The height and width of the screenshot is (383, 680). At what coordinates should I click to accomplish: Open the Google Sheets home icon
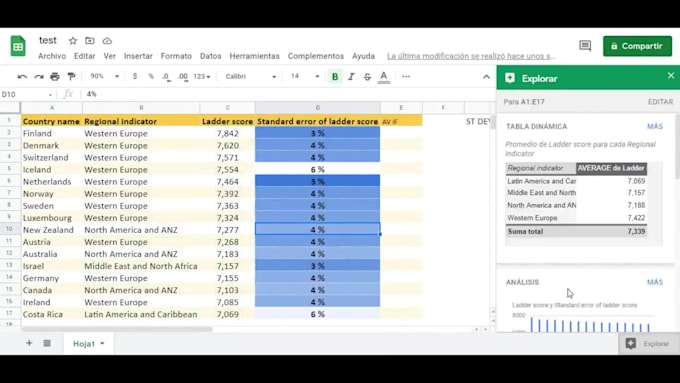tap(18, 46)
